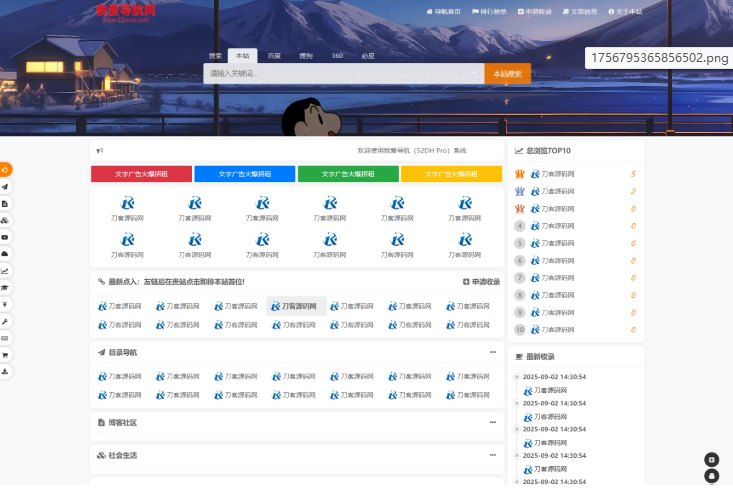733x504 pixels.
Task: Expand the 目录导航 section more menu
Action: 492,352
